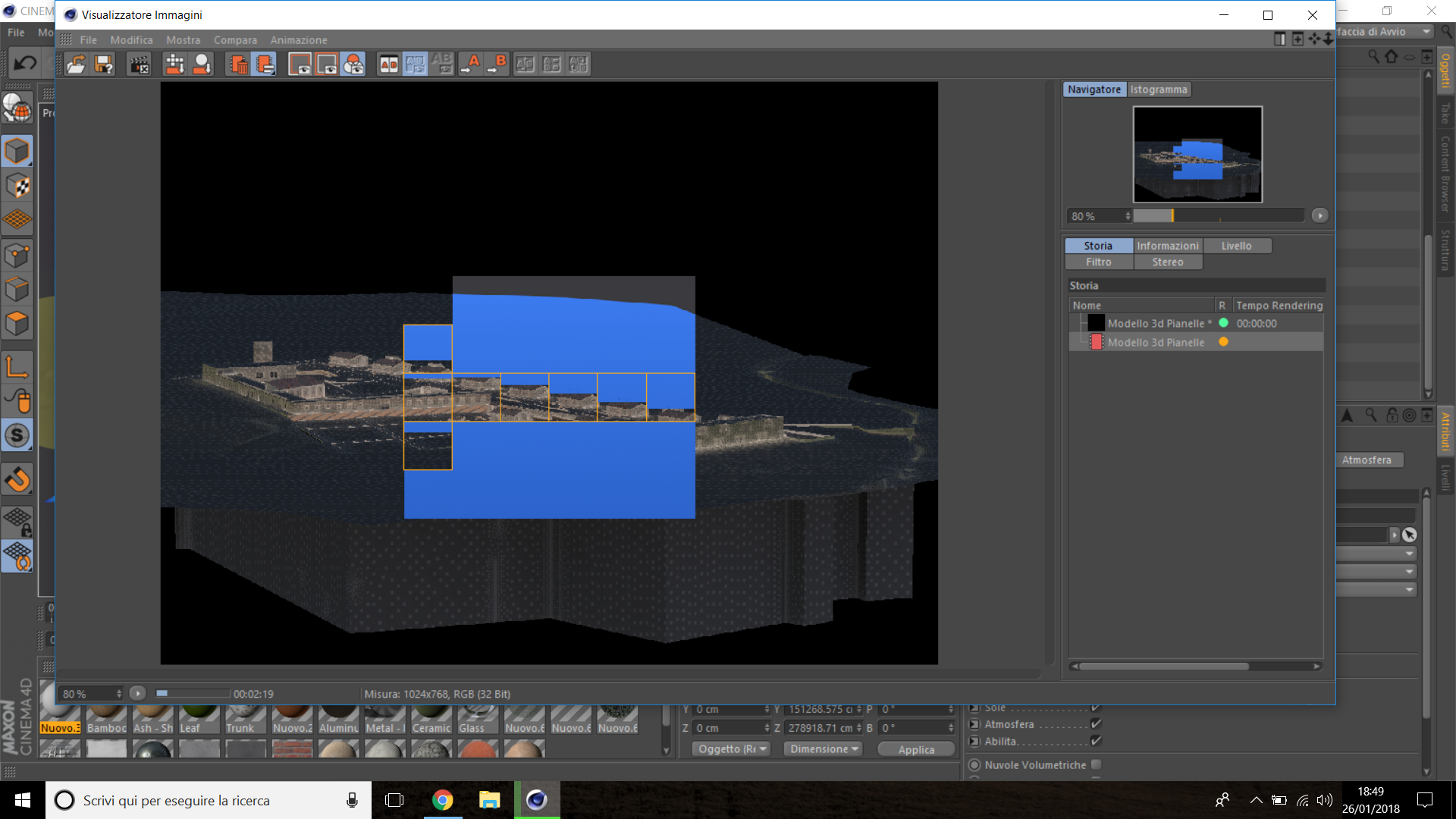This screenshot has width=1456, height=819.
Task: Click the RGB channels display icon
Action: (x=353, y=64)
